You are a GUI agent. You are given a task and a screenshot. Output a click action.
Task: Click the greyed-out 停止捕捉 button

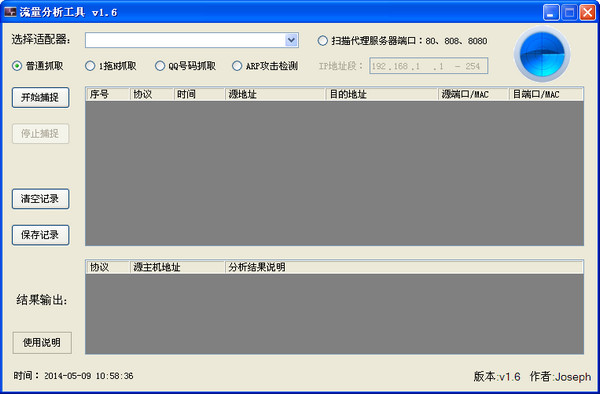(x=41, y=134)
